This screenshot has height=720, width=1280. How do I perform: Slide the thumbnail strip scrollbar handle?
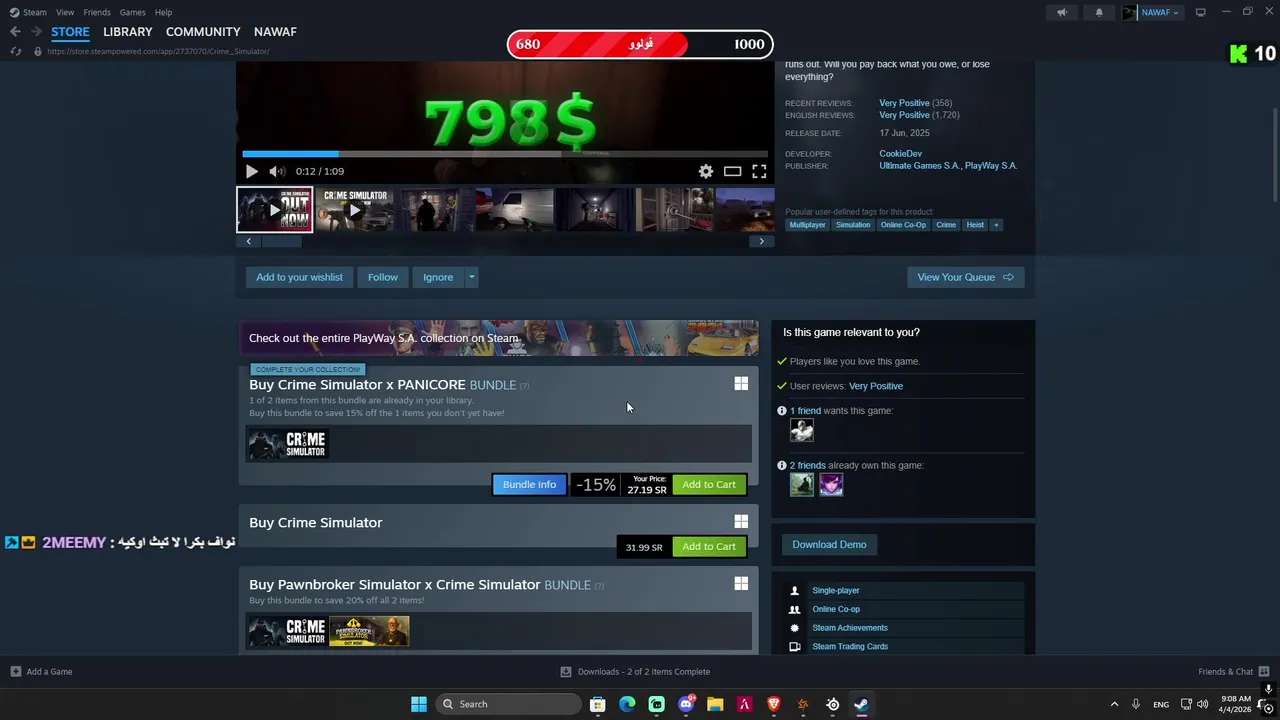[x=282, y=241]
